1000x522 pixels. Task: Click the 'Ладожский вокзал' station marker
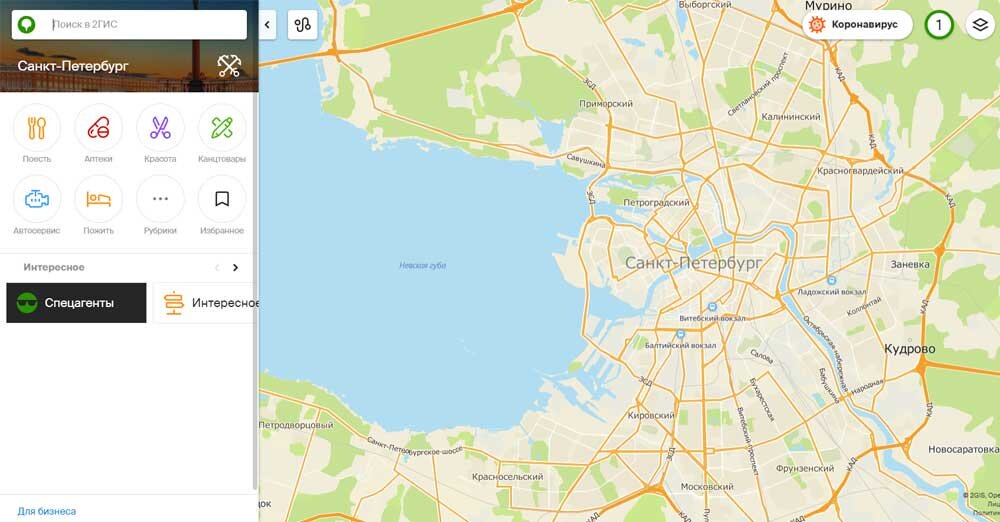tap(831, 281)
